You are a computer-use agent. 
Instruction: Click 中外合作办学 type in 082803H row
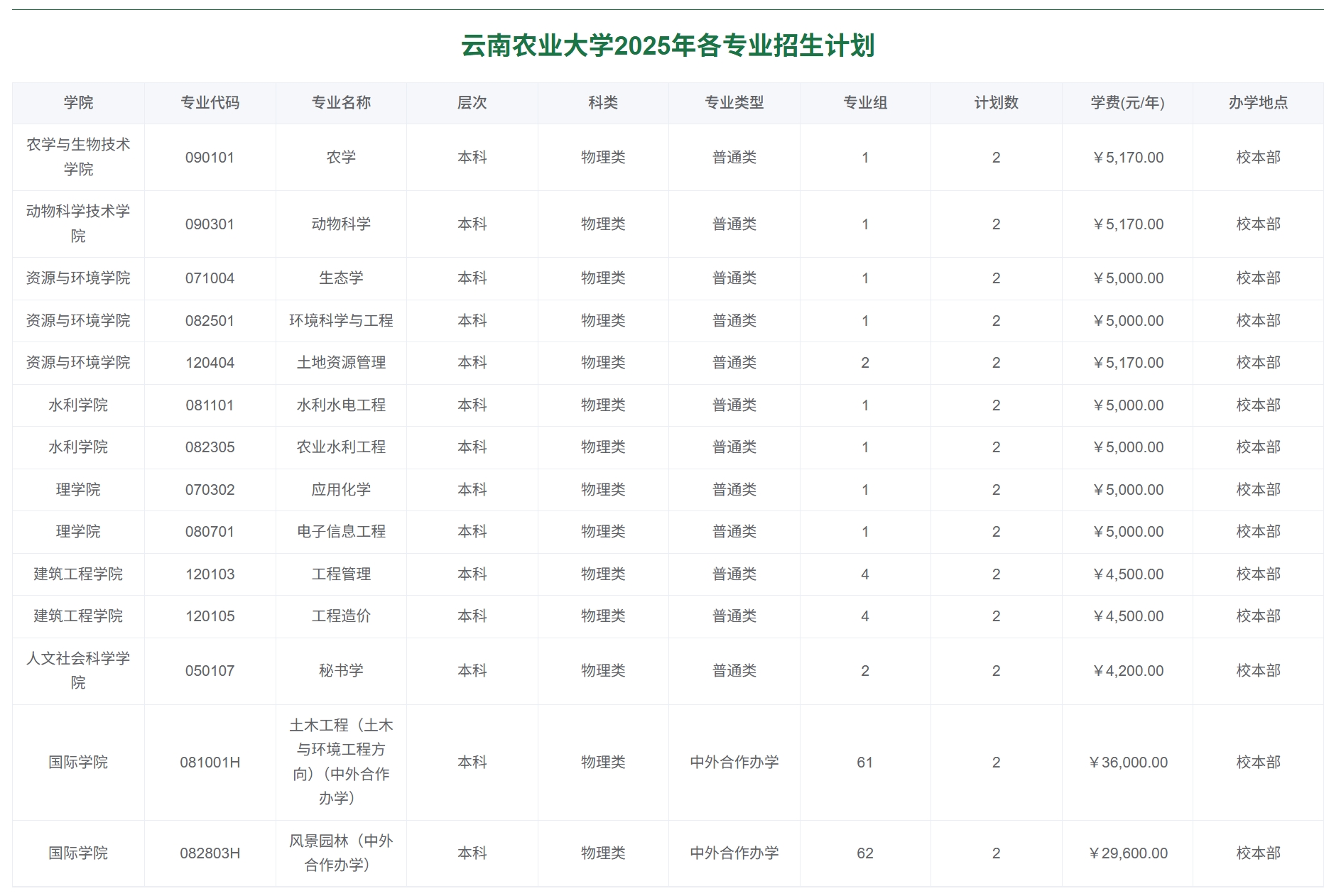[x=734, y=853]
